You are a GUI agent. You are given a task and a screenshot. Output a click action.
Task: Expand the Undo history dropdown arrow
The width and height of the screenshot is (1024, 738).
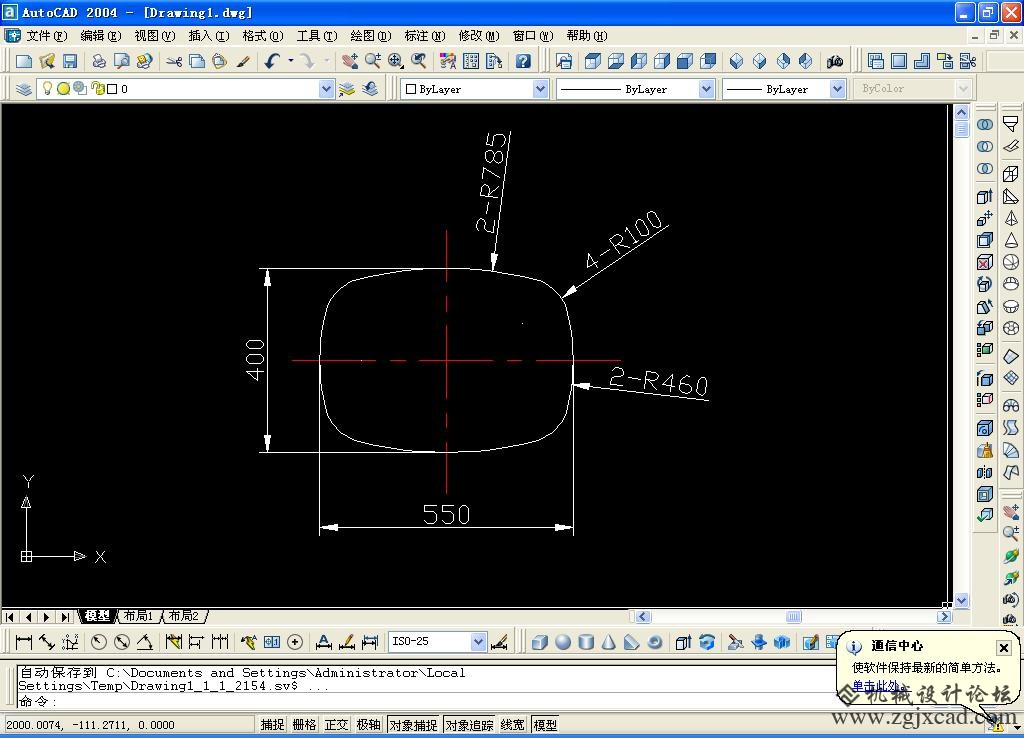click(x=291, y=61)
